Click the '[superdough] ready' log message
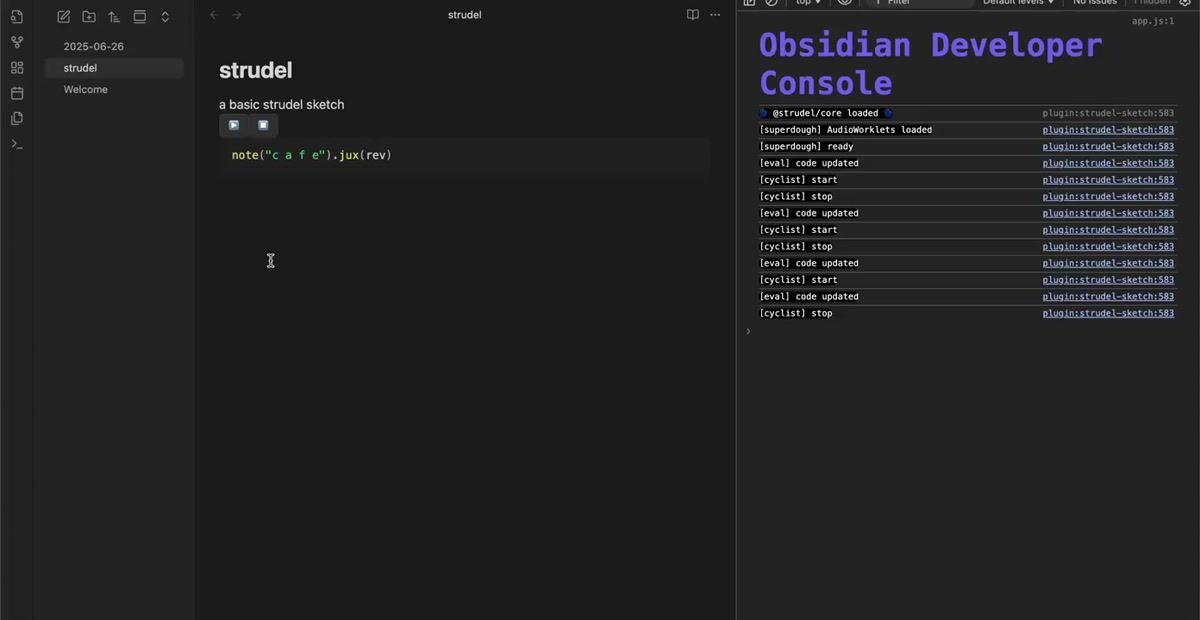The image size is (1200, 620). pos(807,146)
